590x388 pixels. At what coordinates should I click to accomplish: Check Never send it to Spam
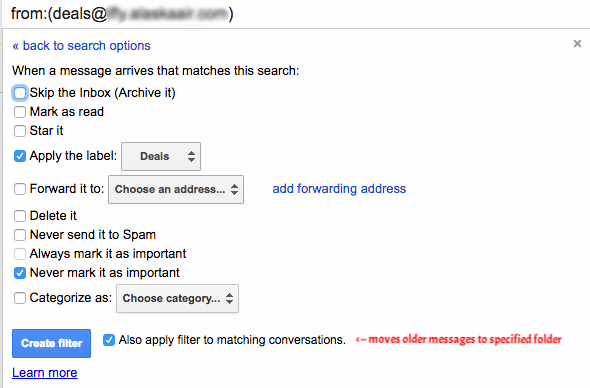pyautogui.click(x=20, y=235)
